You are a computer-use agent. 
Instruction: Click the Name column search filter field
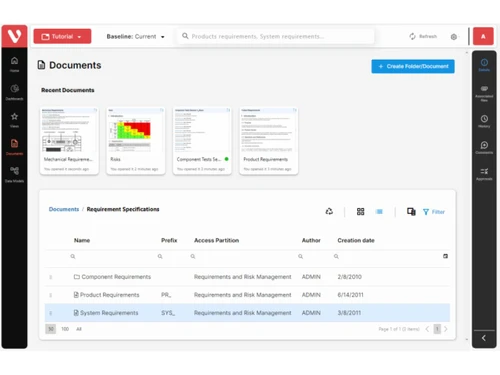(x=112, y=256)
